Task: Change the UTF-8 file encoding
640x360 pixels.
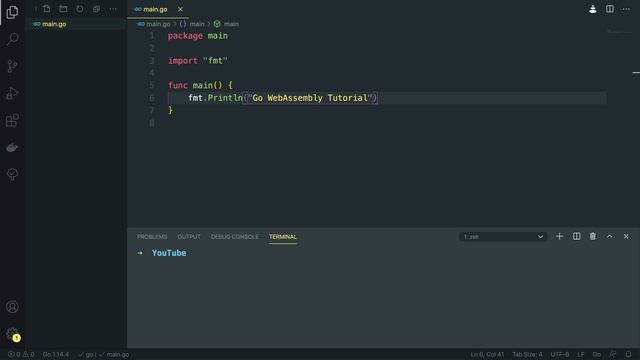Action: pos(560,354)
